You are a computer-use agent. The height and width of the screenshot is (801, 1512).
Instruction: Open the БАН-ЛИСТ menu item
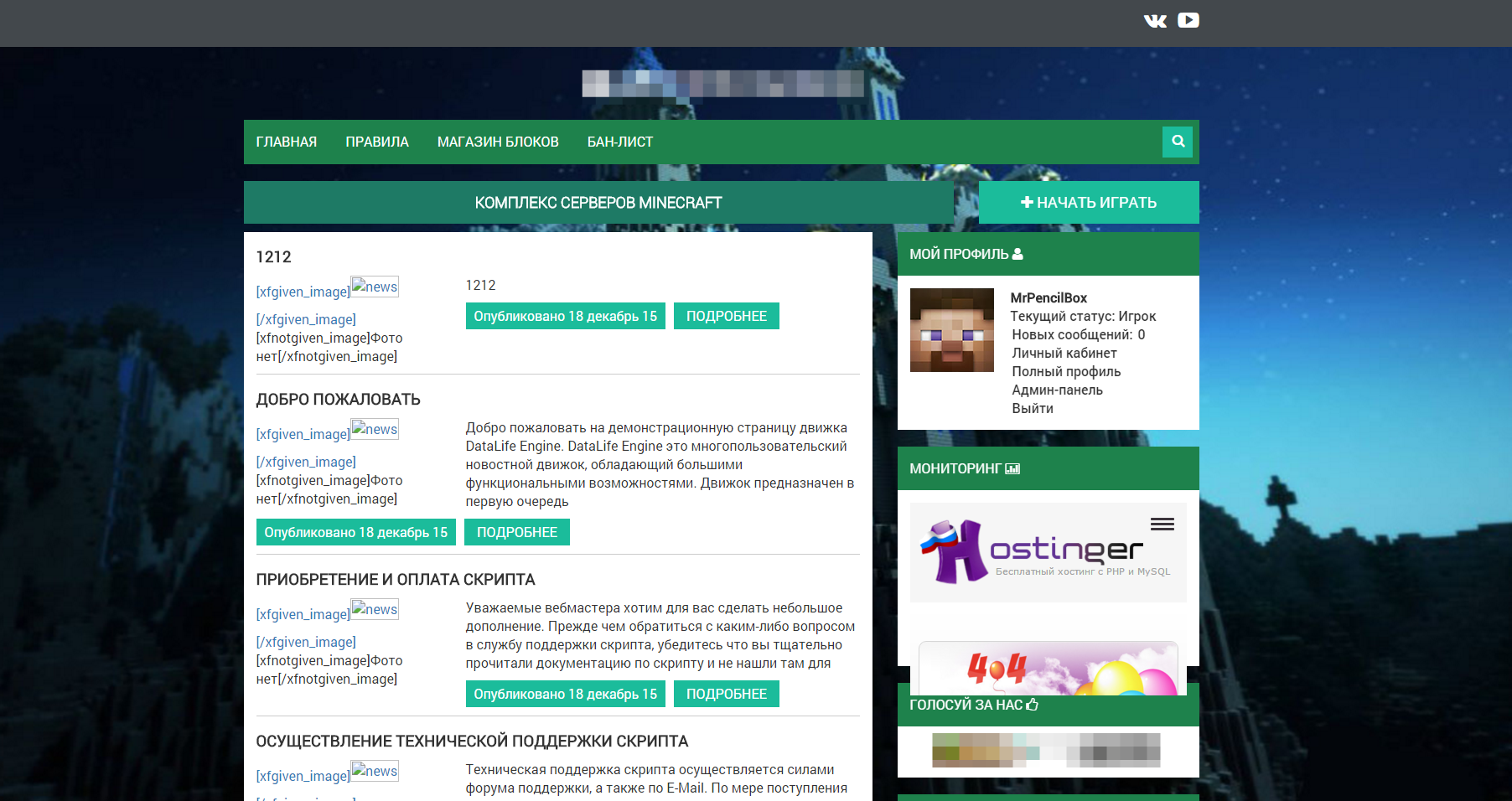point(620,142)
